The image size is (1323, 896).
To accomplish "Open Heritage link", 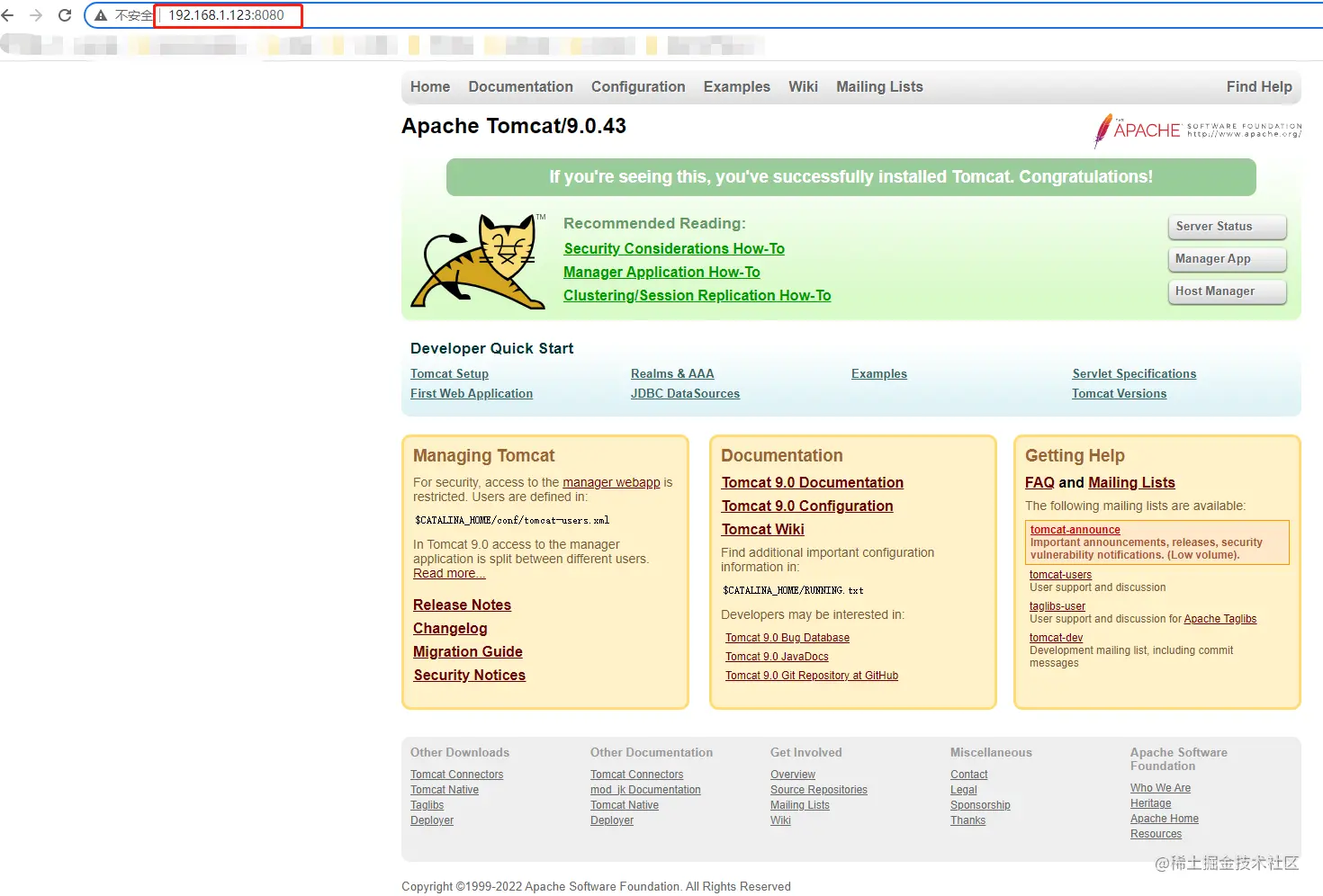I will tap(1150, 803).
